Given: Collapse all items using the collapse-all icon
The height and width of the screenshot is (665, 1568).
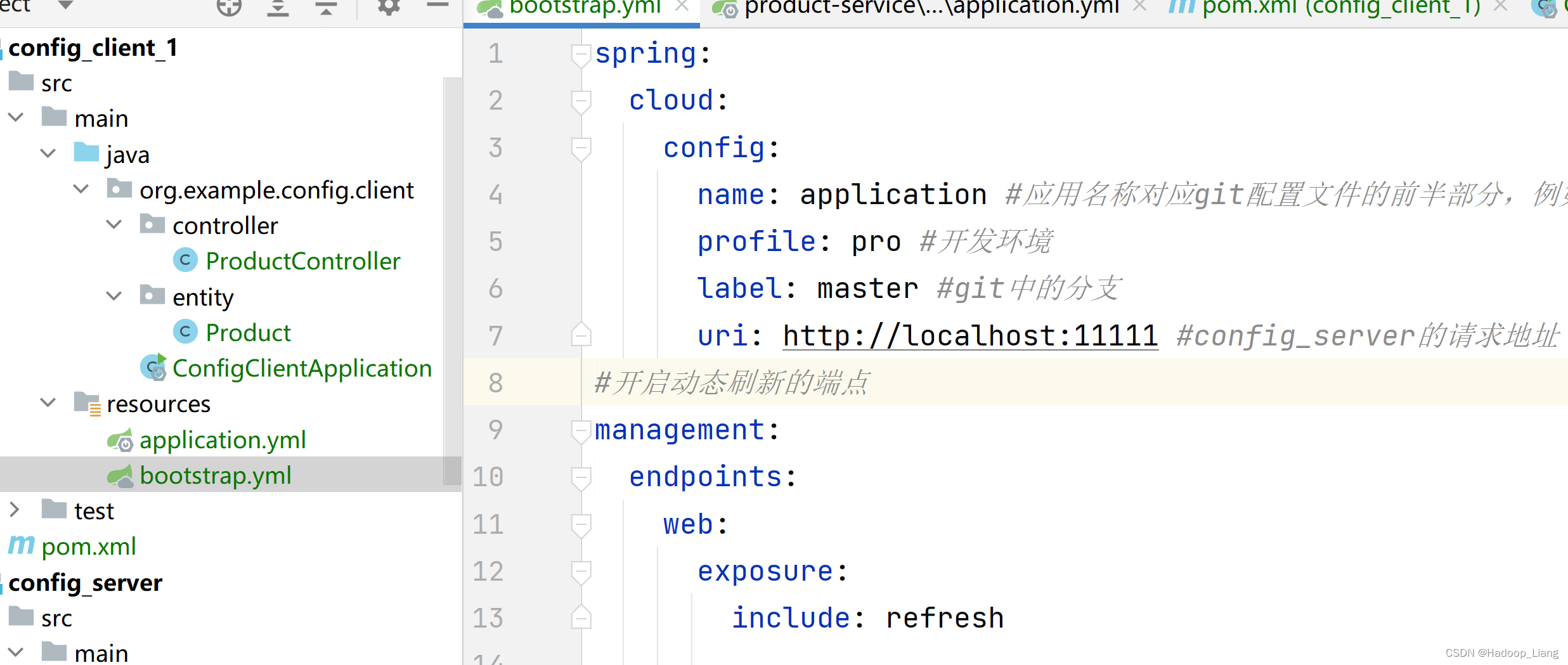Looking at the screenshot, I should 325,8.
